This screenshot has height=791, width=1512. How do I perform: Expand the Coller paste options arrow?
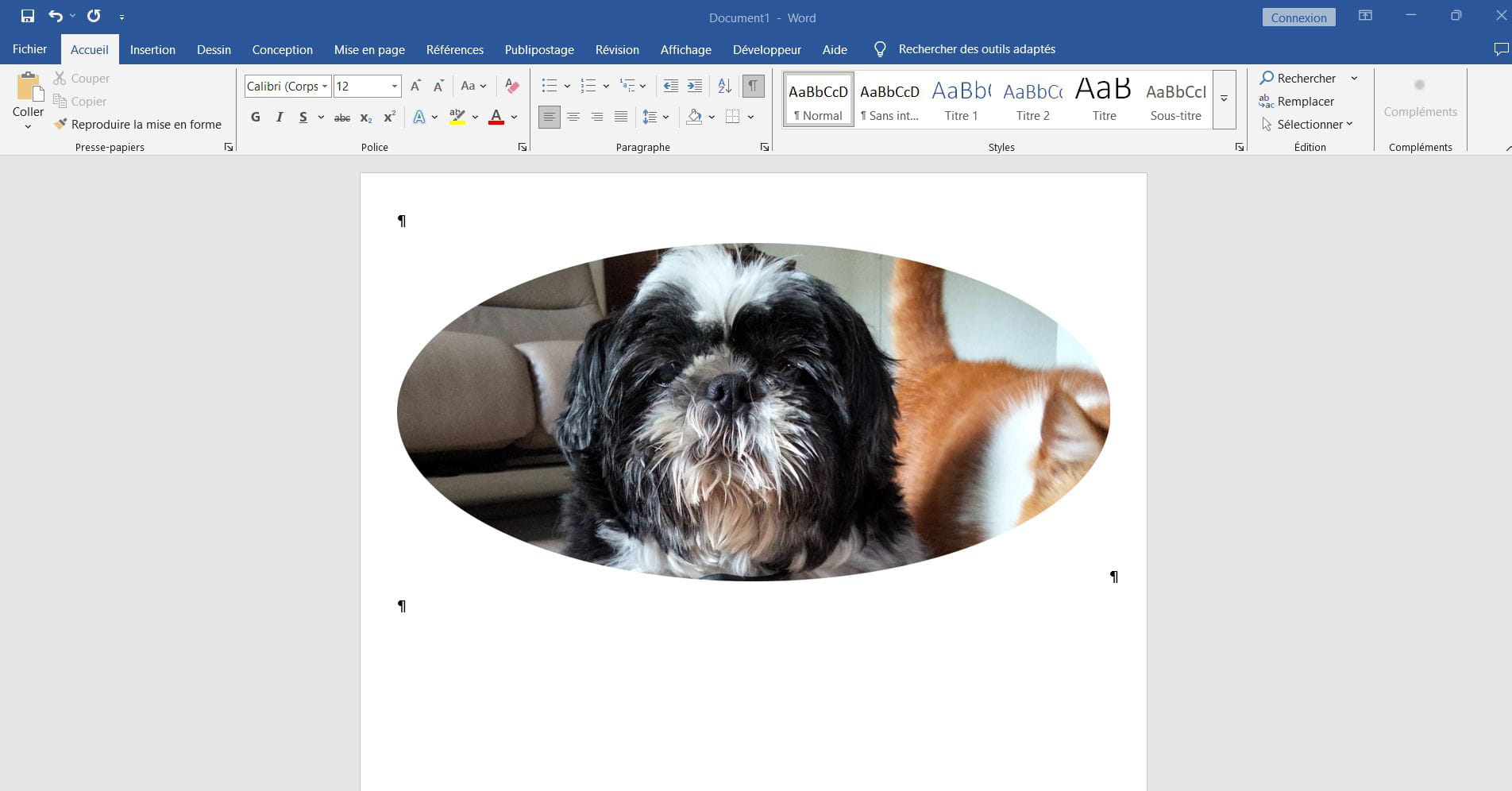28,126
